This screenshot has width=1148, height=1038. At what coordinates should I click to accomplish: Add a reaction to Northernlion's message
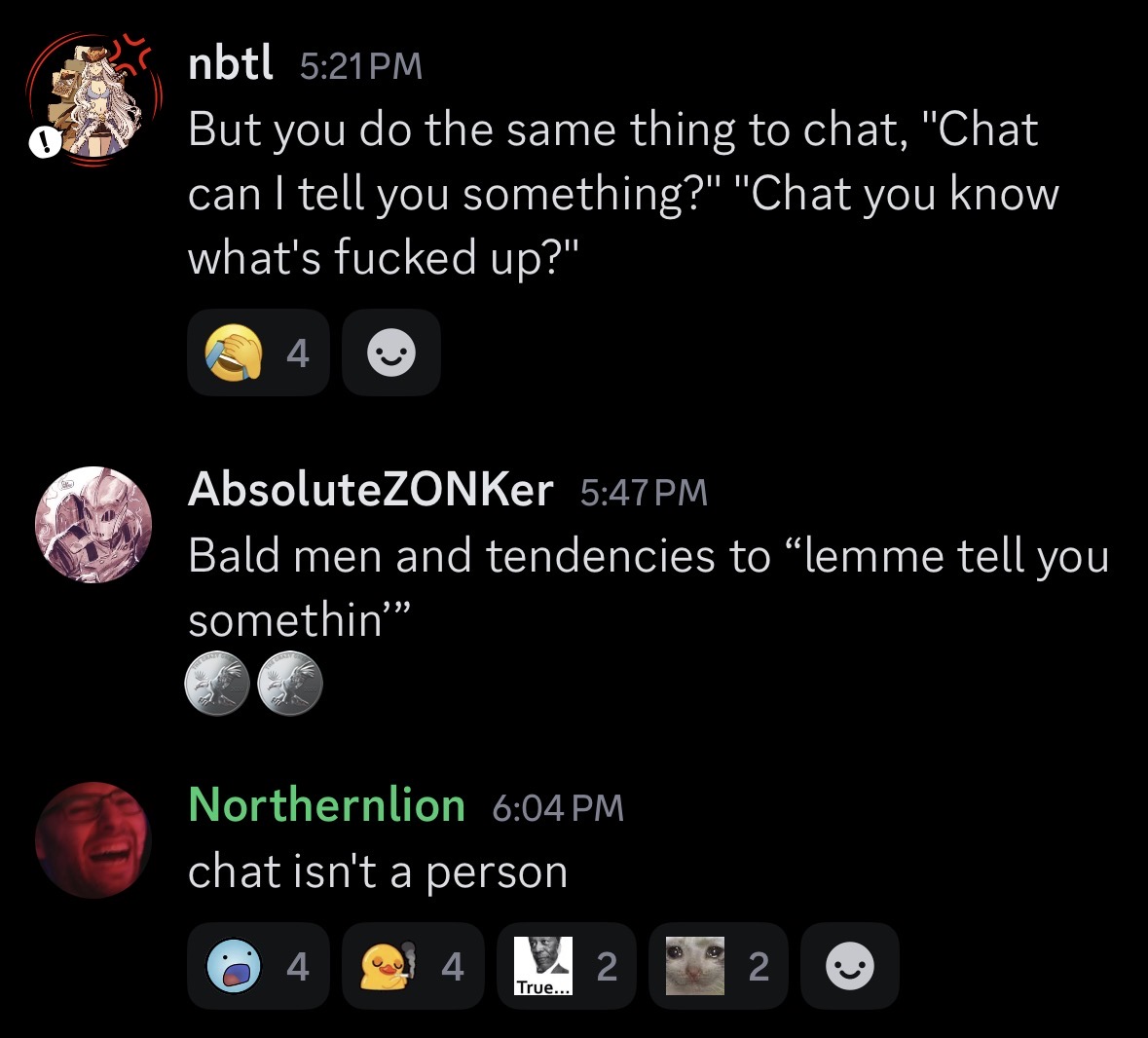(849, 966)
